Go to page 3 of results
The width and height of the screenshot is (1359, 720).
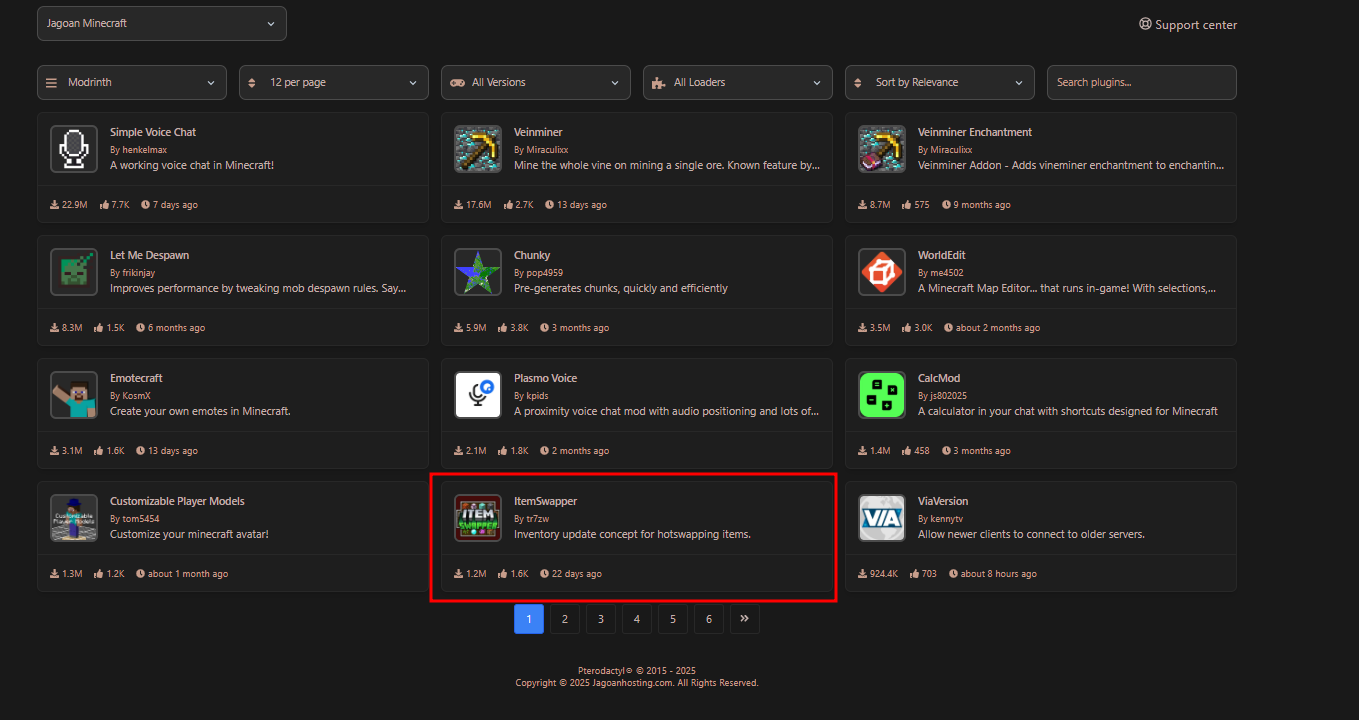(601, 619)
